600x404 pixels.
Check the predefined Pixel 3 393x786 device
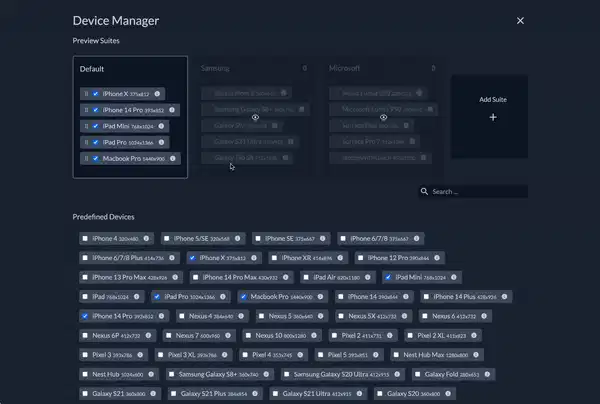tap(85, 355)
